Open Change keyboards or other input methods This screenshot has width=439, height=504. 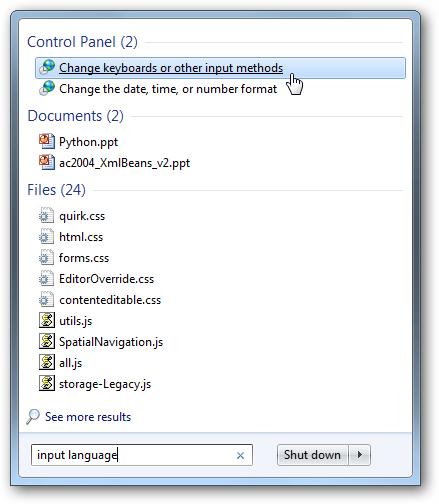coord(220,68)
